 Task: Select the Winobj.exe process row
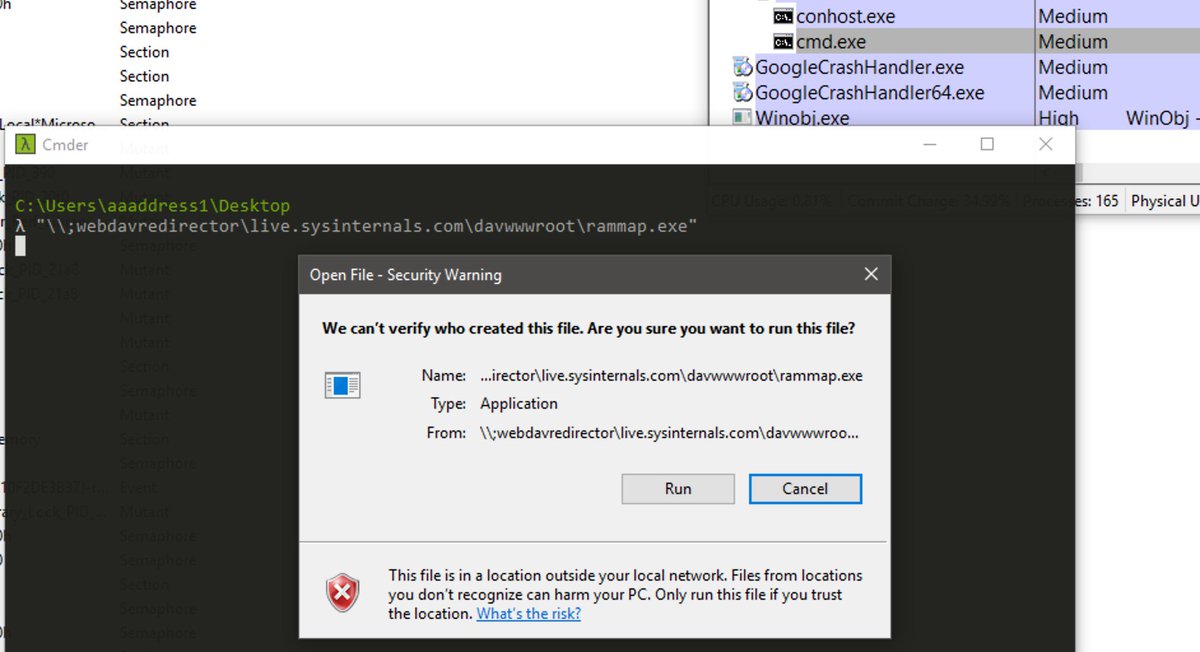954,118
